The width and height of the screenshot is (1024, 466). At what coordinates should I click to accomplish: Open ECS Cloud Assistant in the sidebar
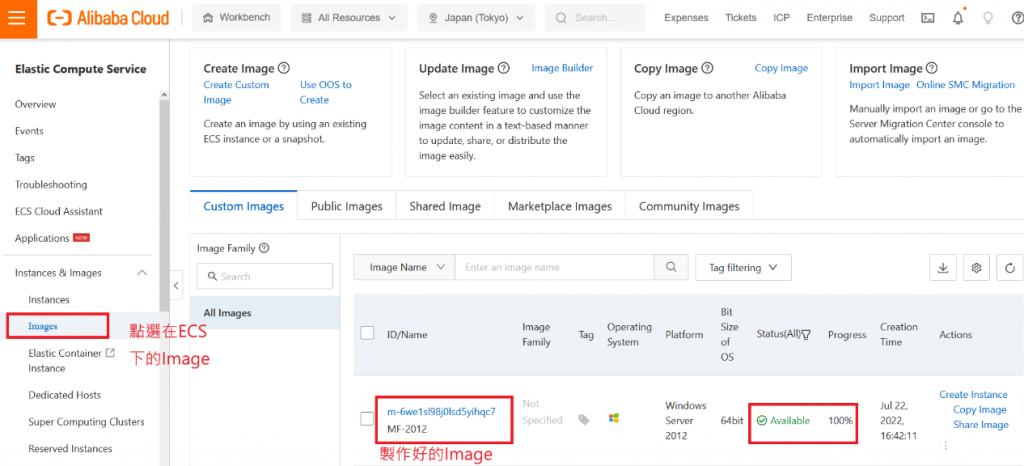click(x=59, y=211)
